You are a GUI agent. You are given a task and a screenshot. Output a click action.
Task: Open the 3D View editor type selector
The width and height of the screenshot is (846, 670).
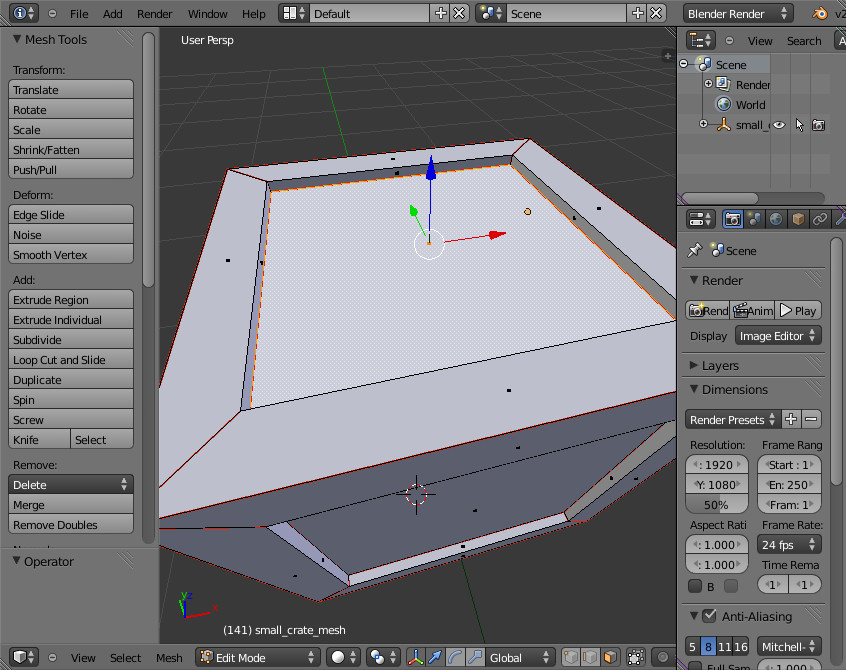pos(24,657)
